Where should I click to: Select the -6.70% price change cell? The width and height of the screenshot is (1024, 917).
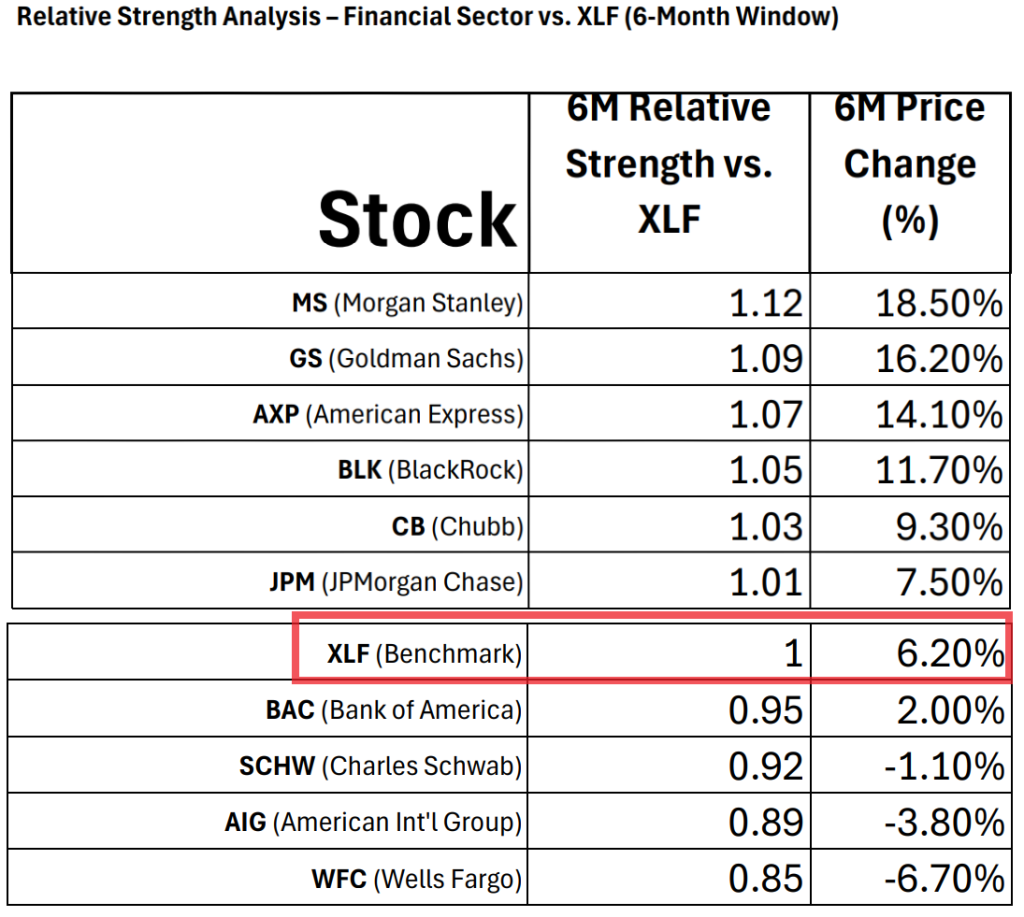(x=944, y=879)
